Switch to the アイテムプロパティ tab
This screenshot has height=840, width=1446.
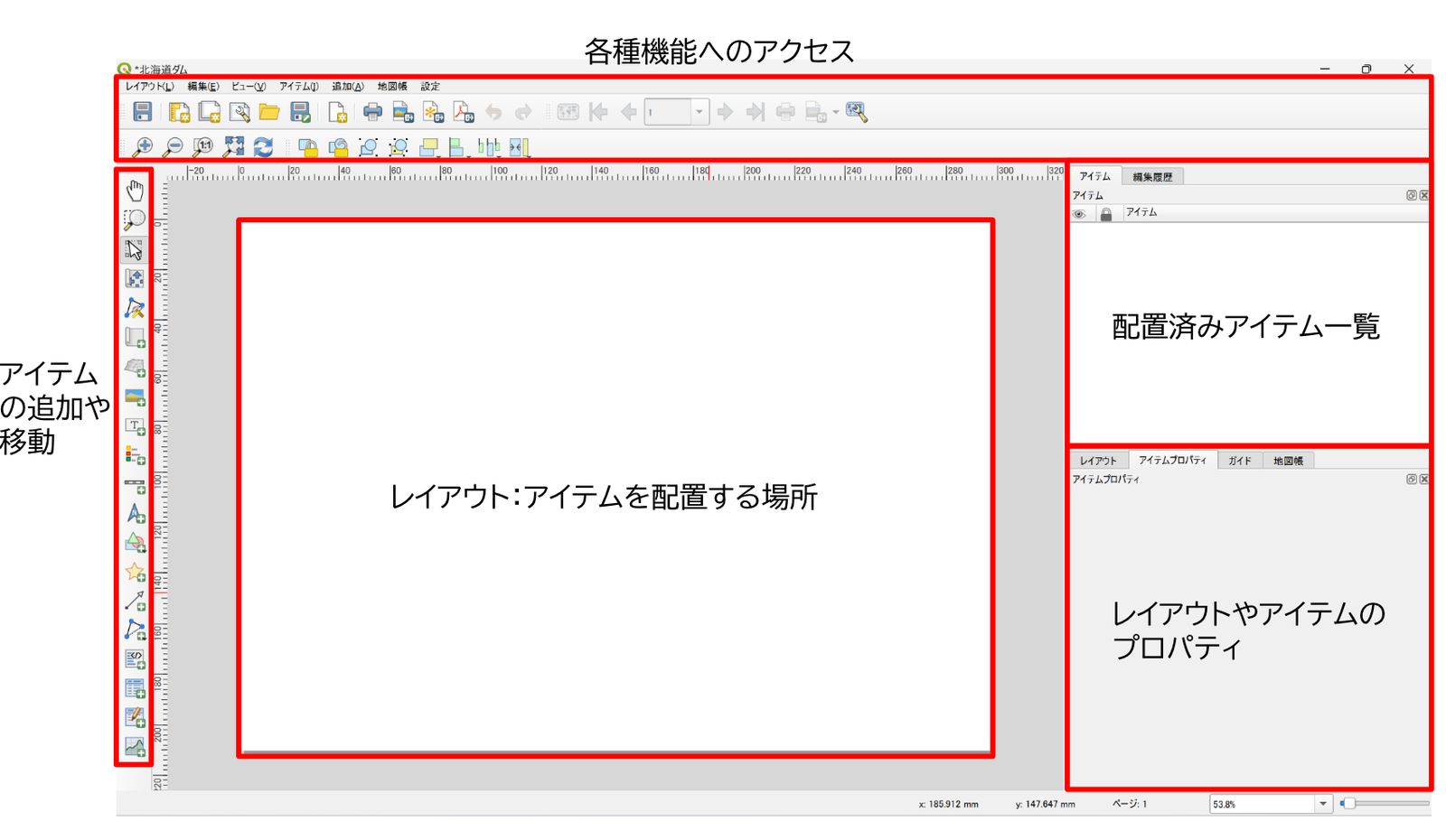pyautogui.click(x=1172, y=460)
